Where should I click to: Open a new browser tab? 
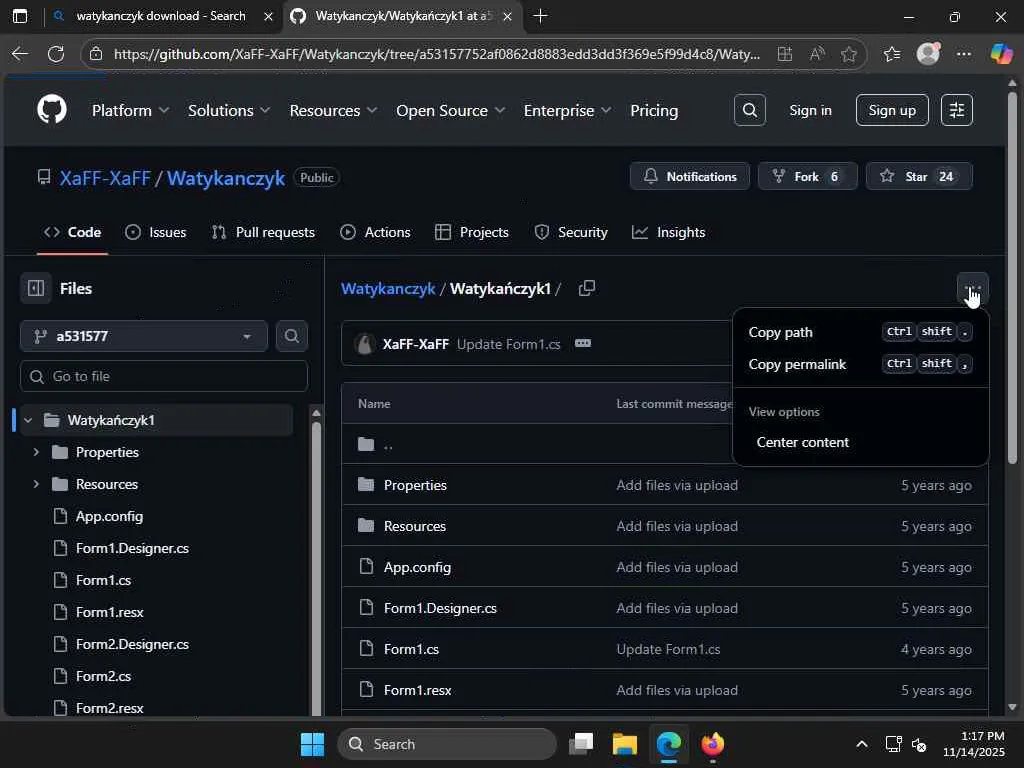coord(540,16)
